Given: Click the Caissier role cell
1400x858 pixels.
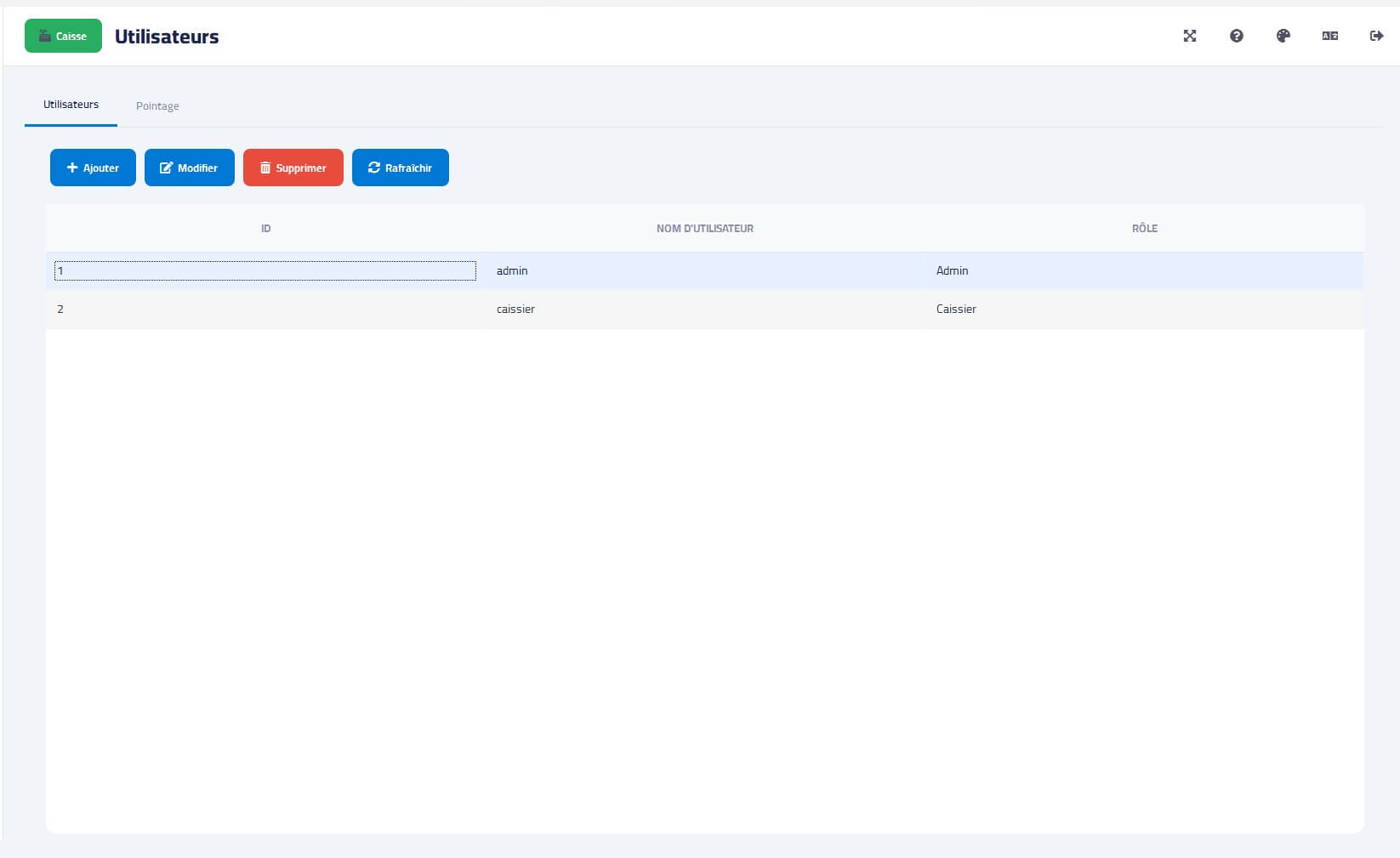Looking at the screenshot, I should point(1144,309).
